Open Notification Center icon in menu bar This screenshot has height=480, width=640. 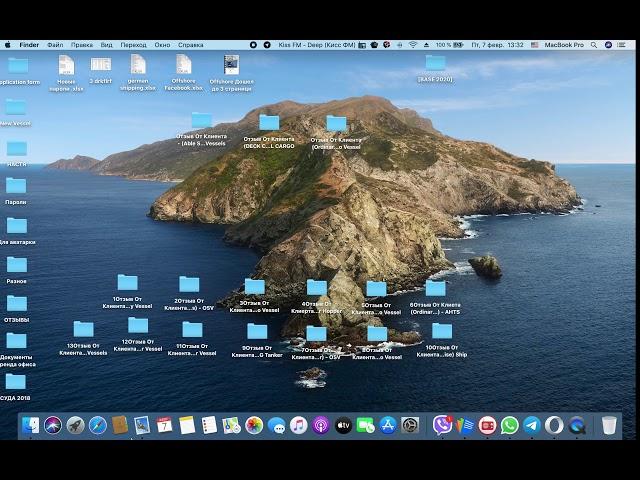[622, 45]
